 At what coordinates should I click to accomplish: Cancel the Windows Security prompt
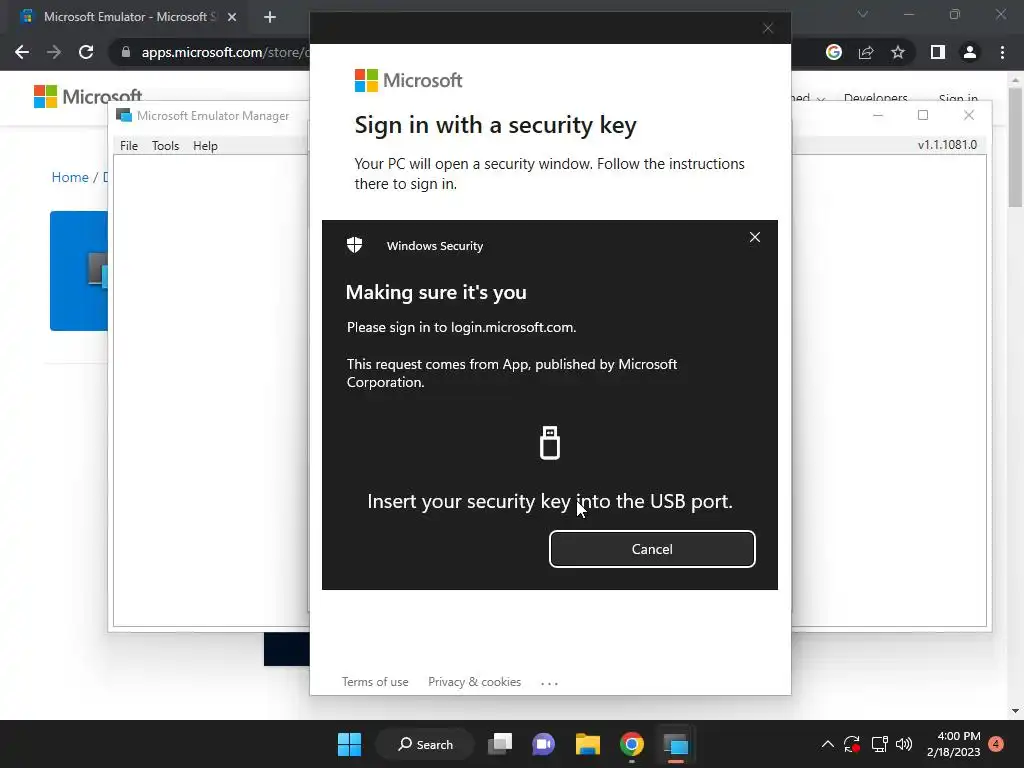pos(652,549)
